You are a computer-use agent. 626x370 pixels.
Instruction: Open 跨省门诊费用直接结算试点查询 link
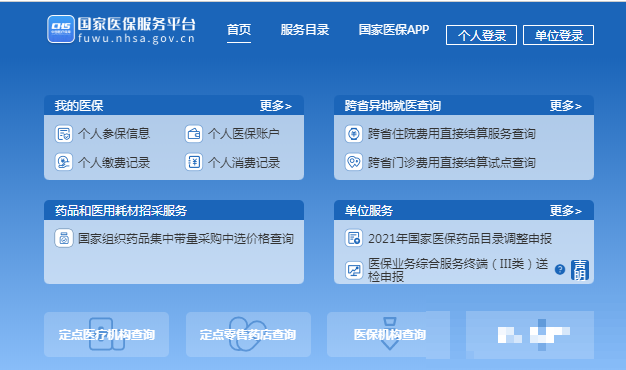pos(452,162)
